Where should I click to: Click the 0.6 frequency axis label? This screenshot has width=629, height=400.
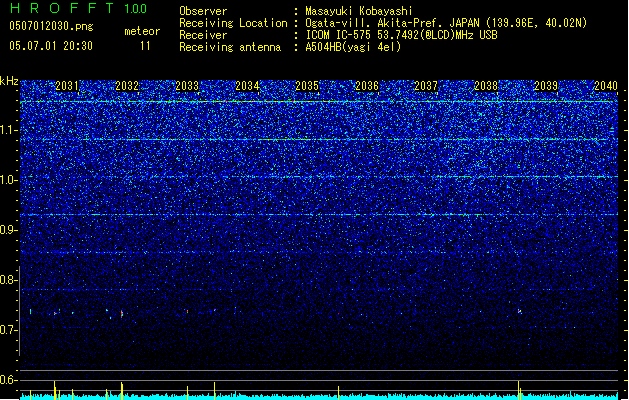point(8,380)
